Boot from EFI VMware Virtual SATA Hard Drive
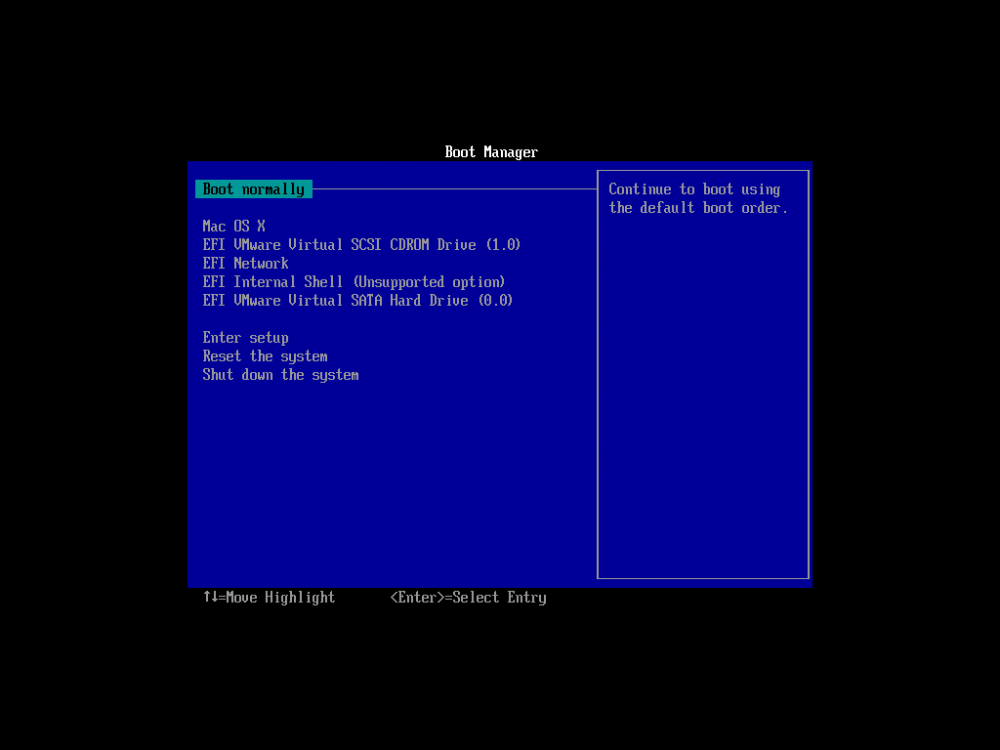1000x750 pixels. [x=358, y=300]
